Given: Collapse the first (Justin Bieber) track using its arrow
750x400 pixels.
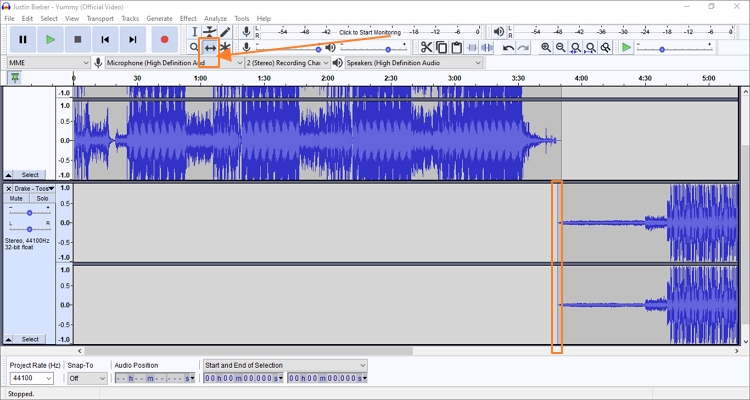Looking at the screenshot, I should (8, 175).
